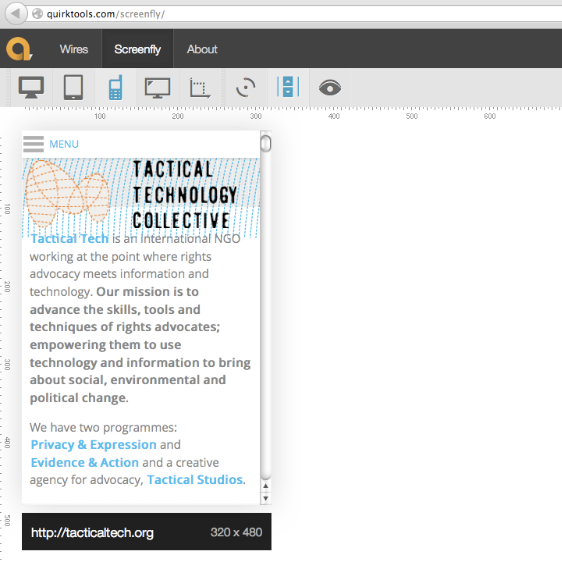Go back with the browser arrow
This screenshot has height=562, width=562.
tap(15, 14)
